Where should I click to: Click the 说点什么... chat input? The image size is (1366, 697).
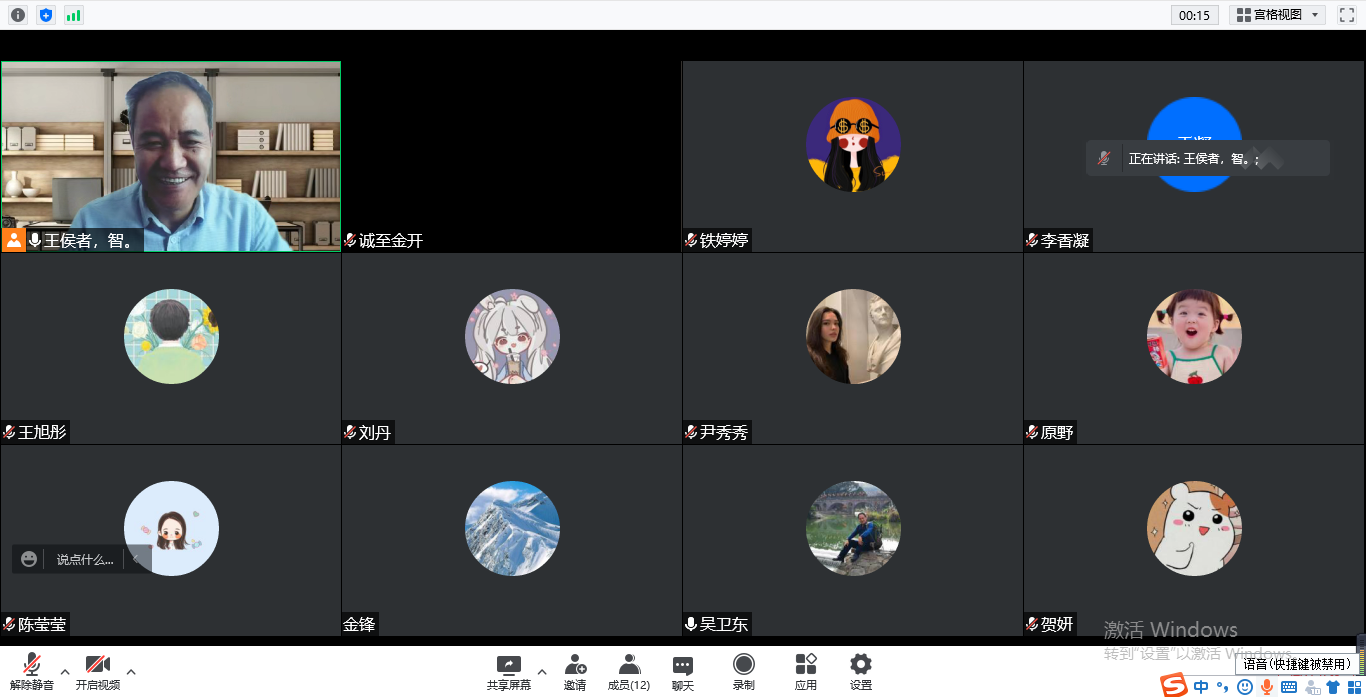tap(85, 559)
